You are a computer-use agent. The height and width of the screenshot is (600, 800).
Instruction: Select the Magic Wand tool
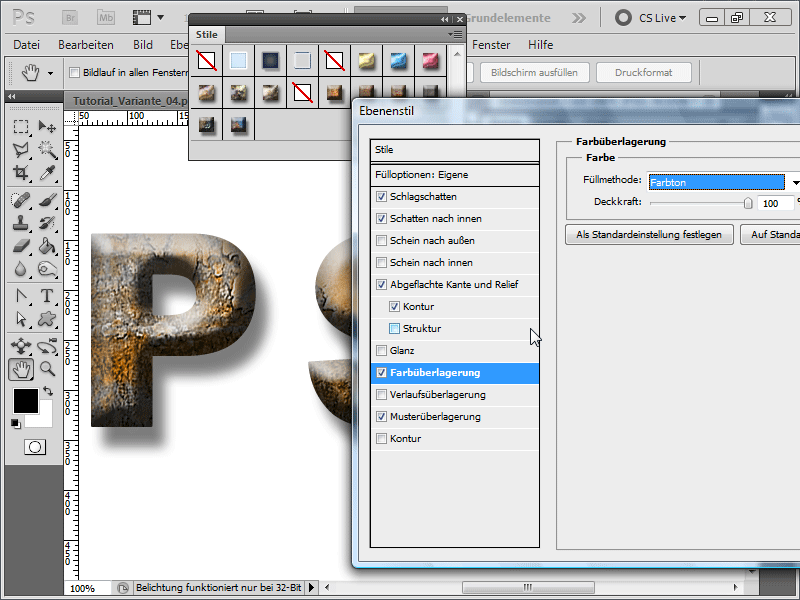tap(47, 149)
